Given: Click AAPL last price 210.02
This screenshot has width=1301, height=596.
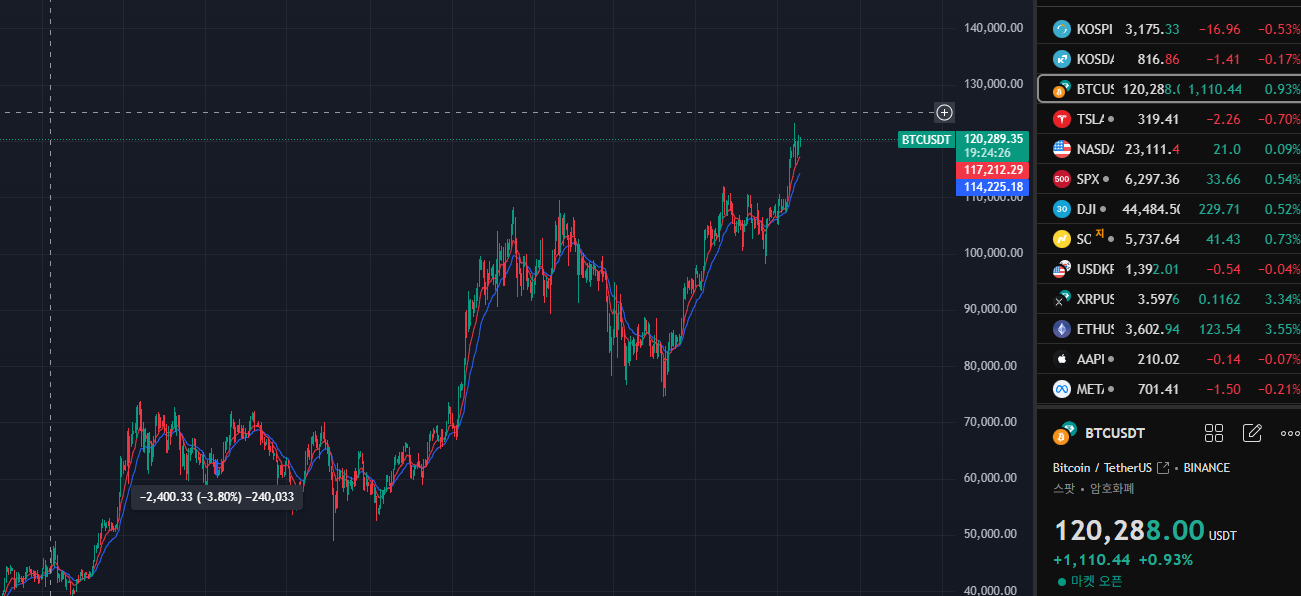Looking at the screenshot, I should (1158, 359).
